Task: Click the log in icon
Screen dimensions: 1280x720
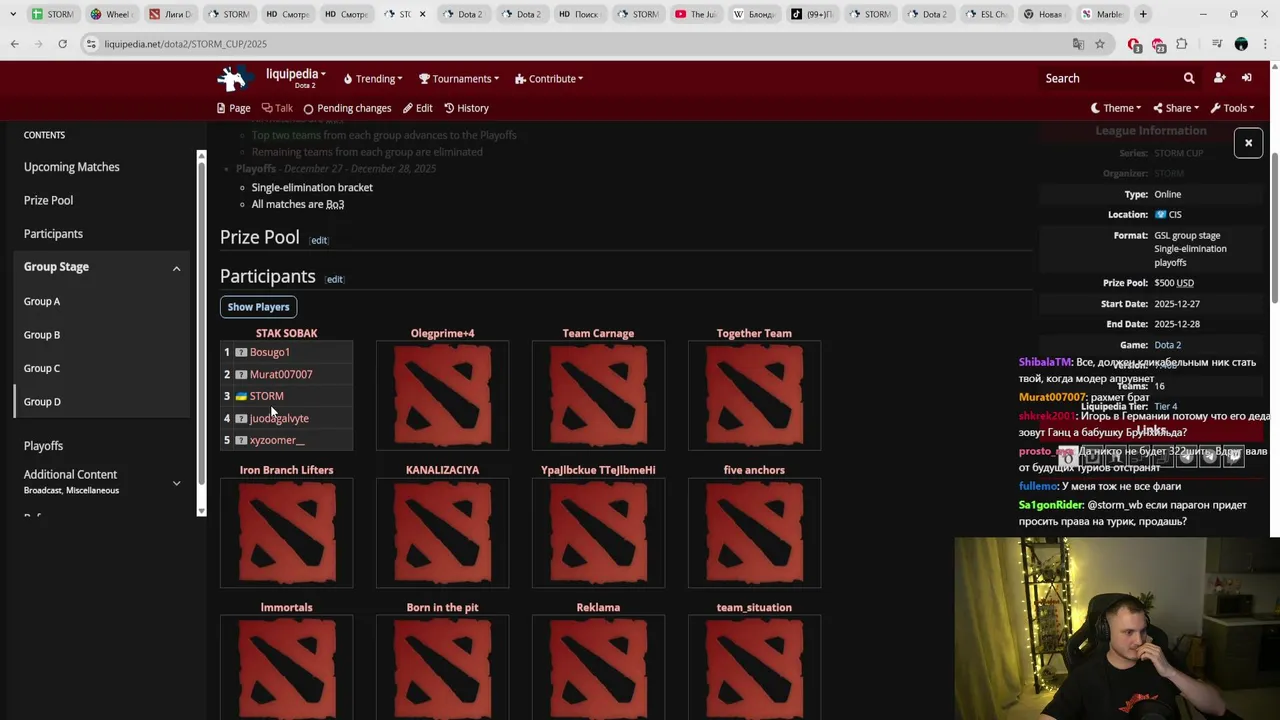Action: tap(1247, 78)
